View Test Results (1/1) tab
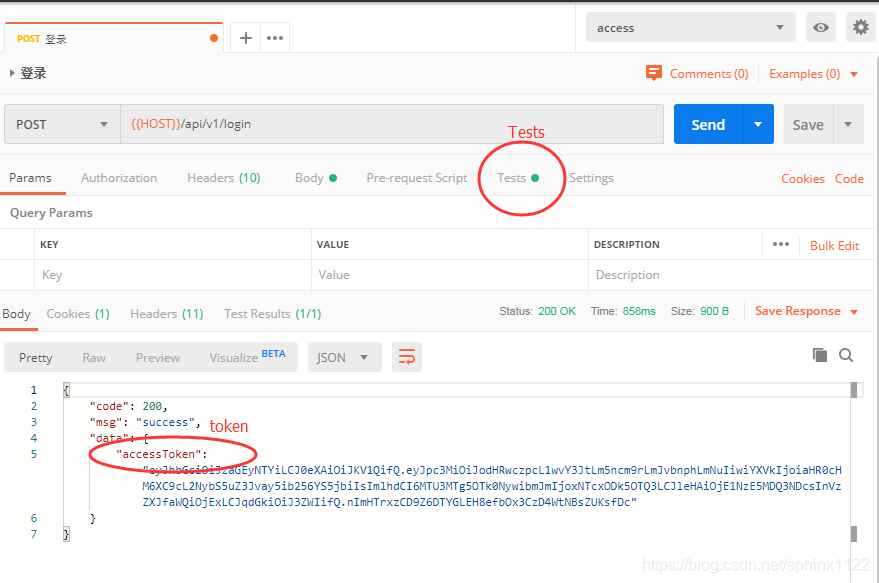This screenshot has width=879, height=583. (272, 314)
